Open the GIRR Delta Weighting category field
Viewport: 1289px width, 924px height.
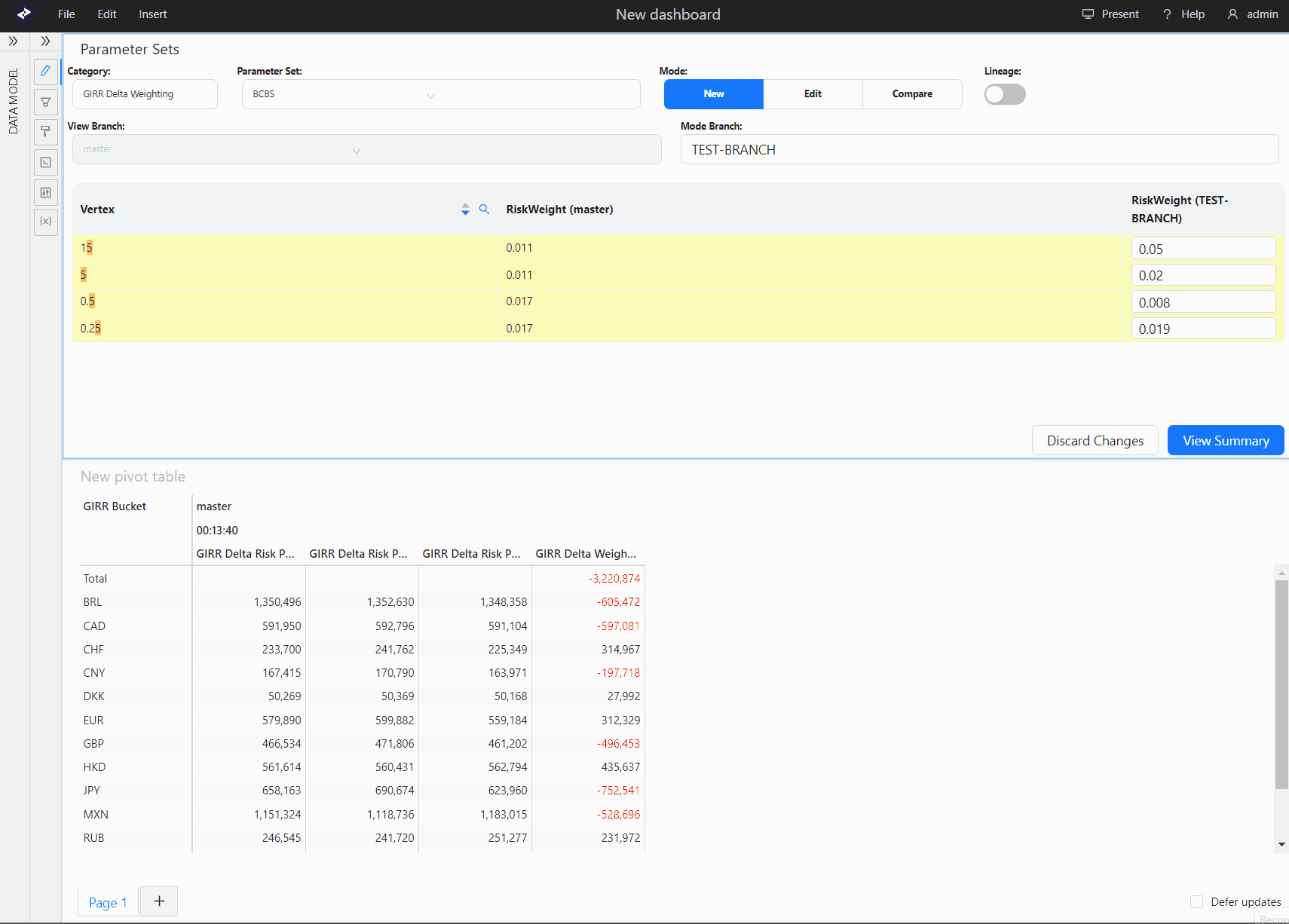[145, 94]
